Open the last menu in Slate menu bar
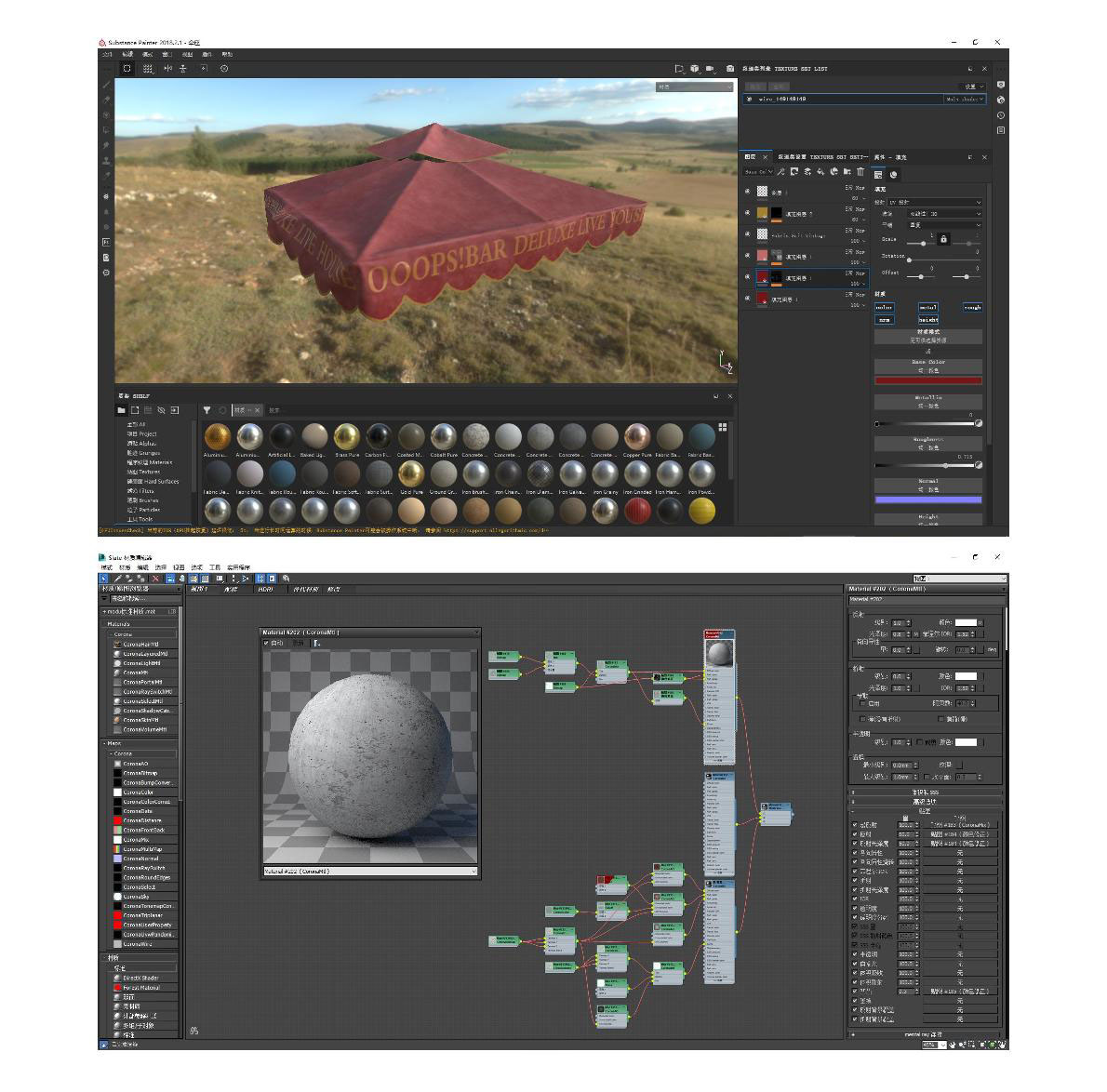Image resolution: width=1107 pixels, height=1092 pixels. 238,567
